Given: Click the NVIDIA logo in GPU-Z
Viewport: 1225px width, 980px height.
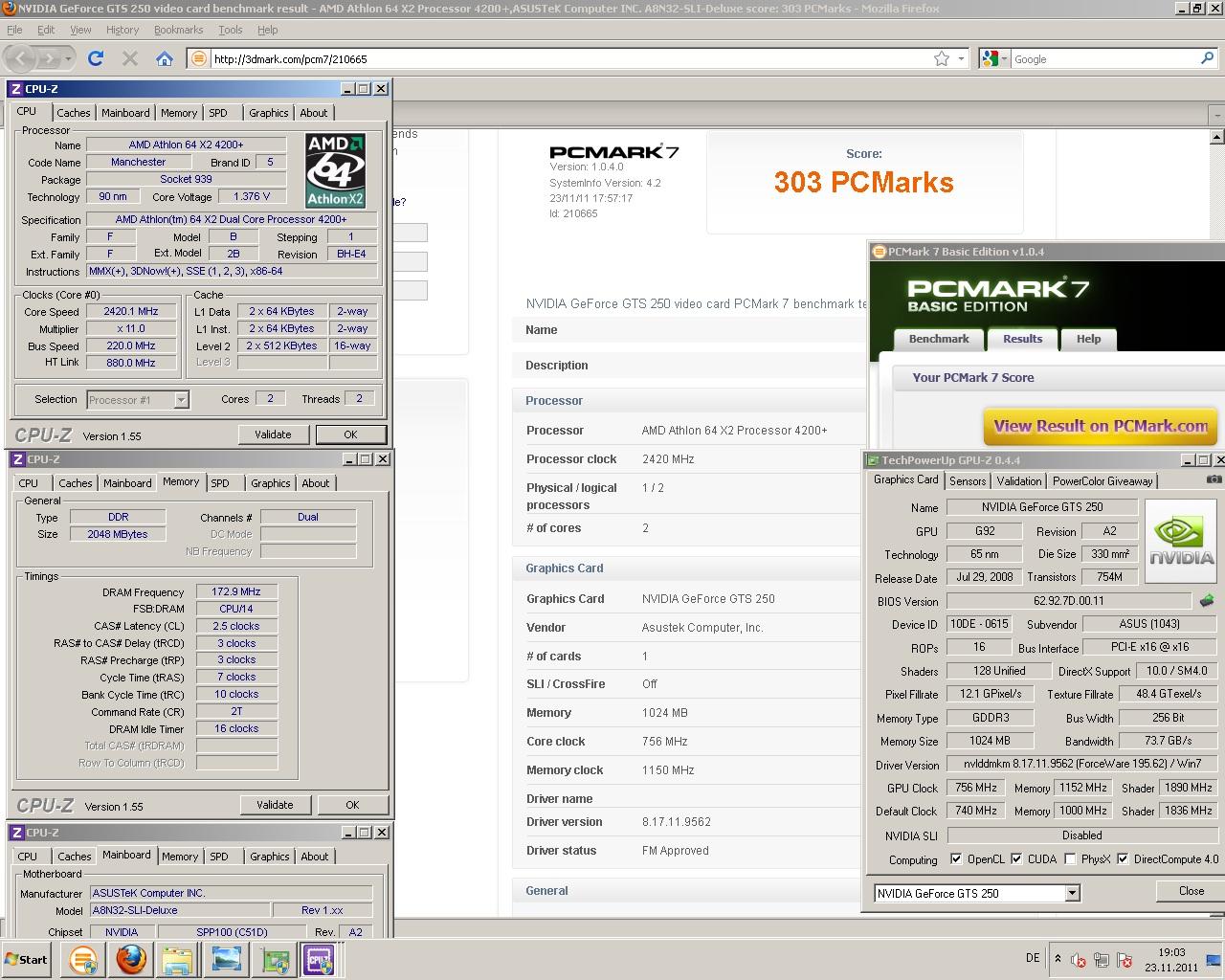Looking at the screenshot, I should click(1181, 542).
